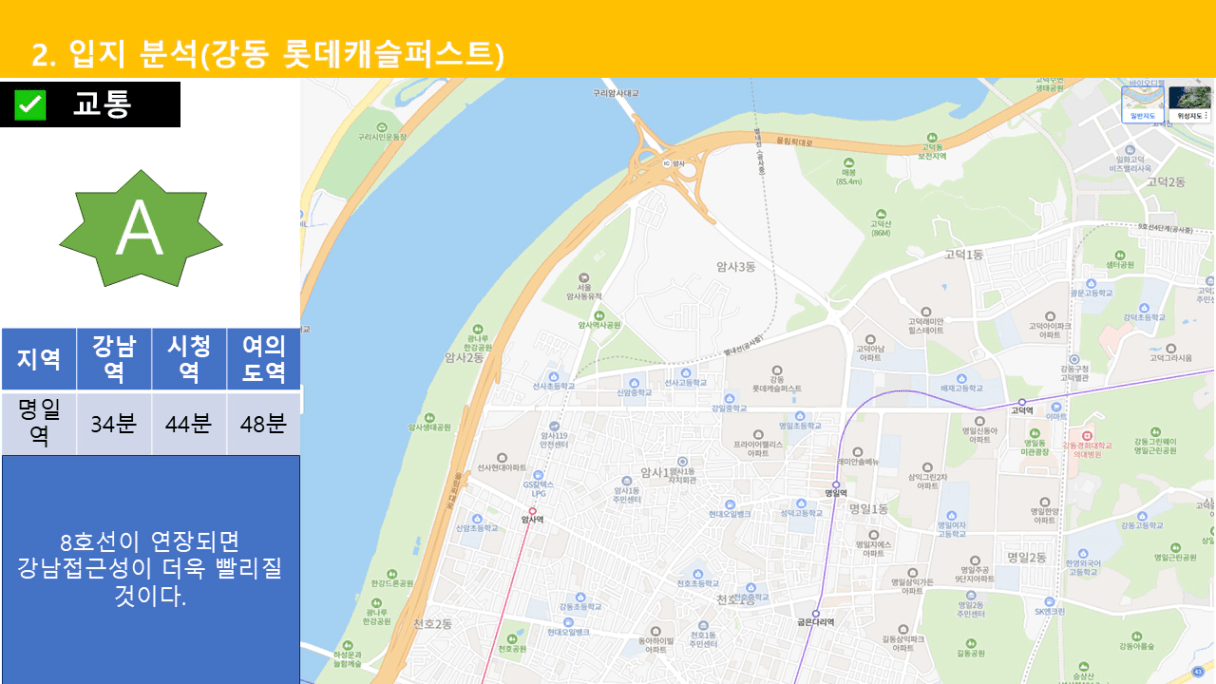Select the 명일역 row label in table
The height and width of the screenshot is (684, 1216).
pyautogui.click(x=39, y=423)
